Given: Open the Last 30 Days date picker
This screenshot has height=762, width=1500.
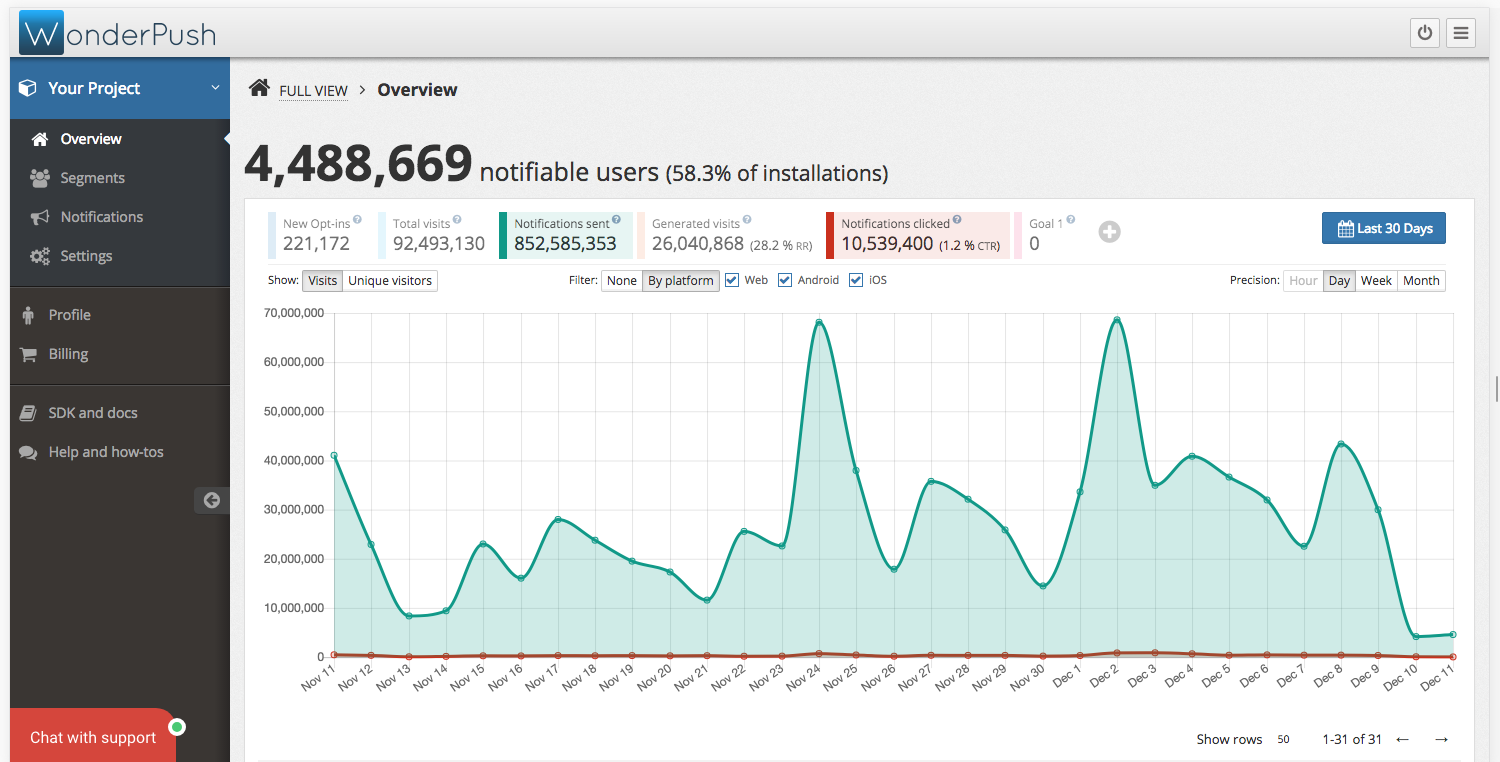Looking at the screenshot, I should 1383,228.
